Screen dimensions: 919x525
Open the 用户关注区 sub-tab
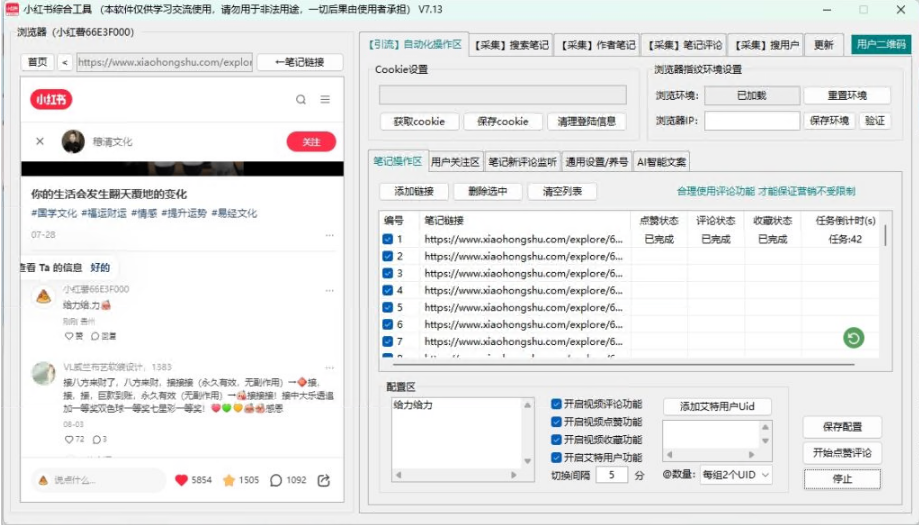pos(455,162)
